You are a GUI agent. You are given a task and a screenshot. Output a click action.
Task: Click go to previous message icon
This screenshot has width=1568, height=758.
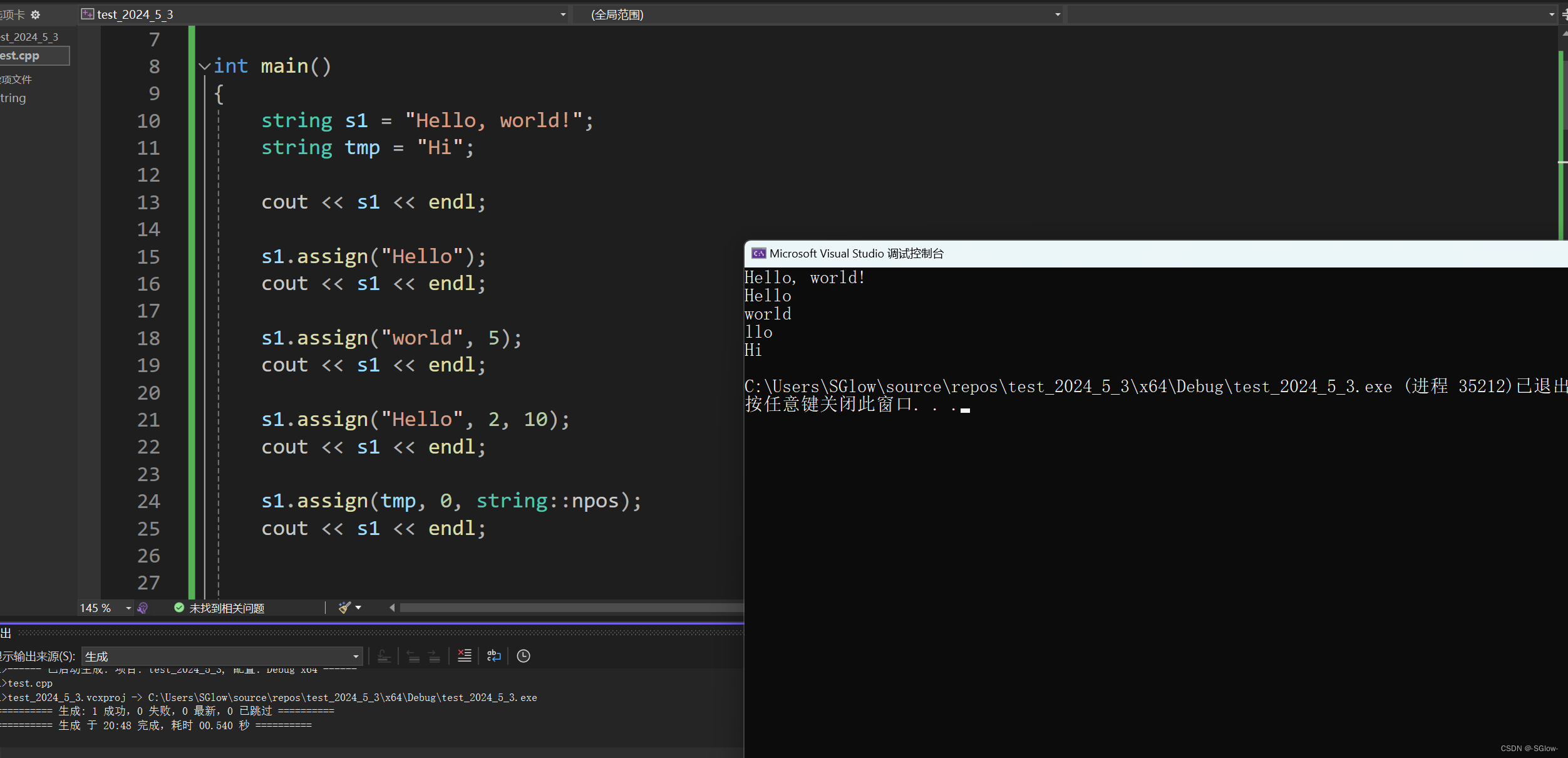413,656
